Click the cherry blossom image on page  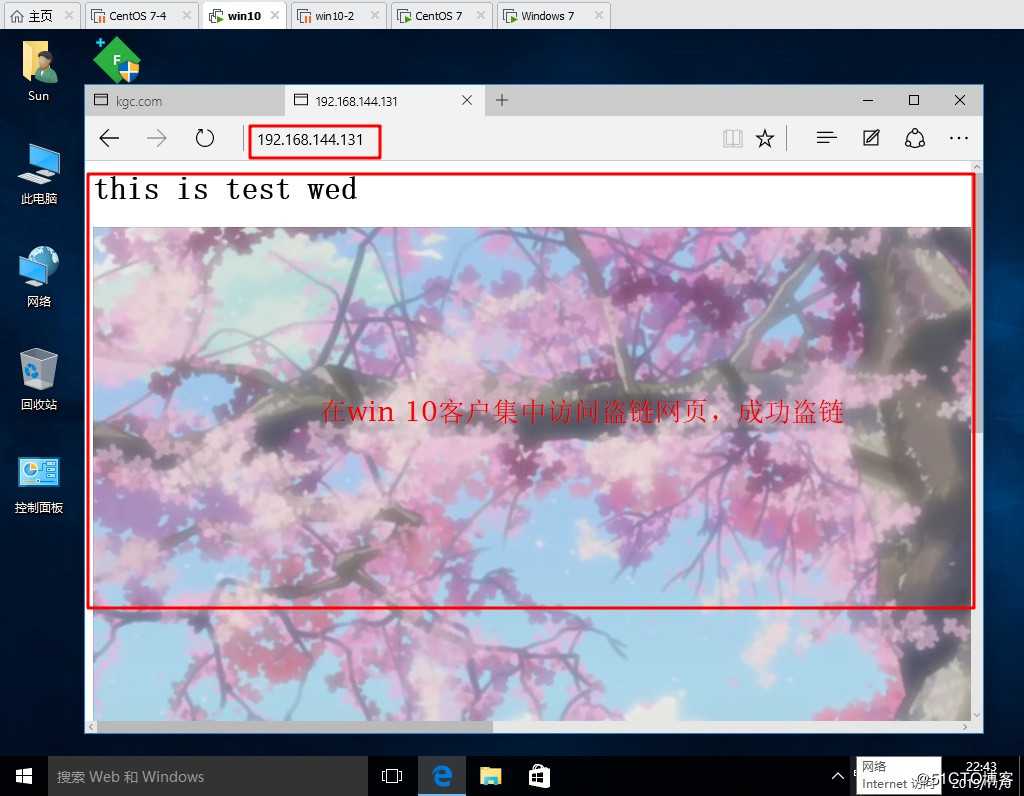tap(532, 473)
